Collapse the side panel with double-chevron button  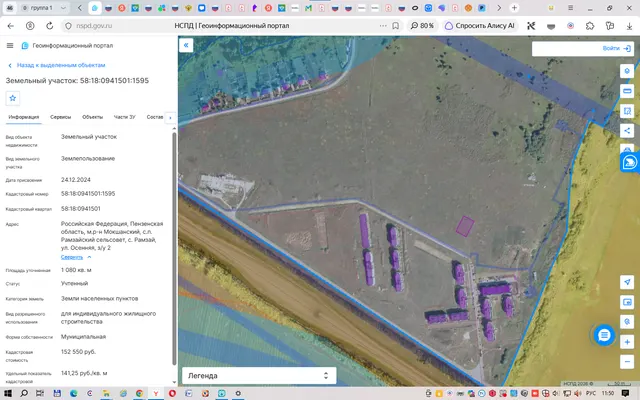(186, 45)
